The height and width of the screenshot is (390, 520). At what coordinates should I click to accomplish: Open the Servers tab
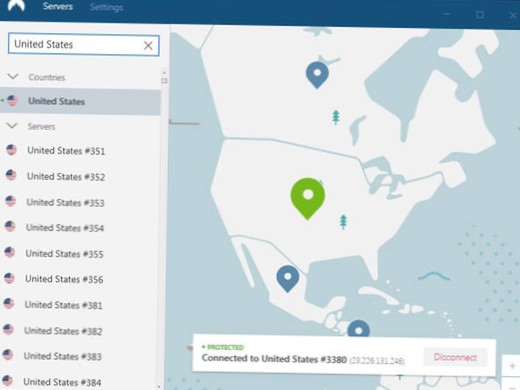click(58, 6)
